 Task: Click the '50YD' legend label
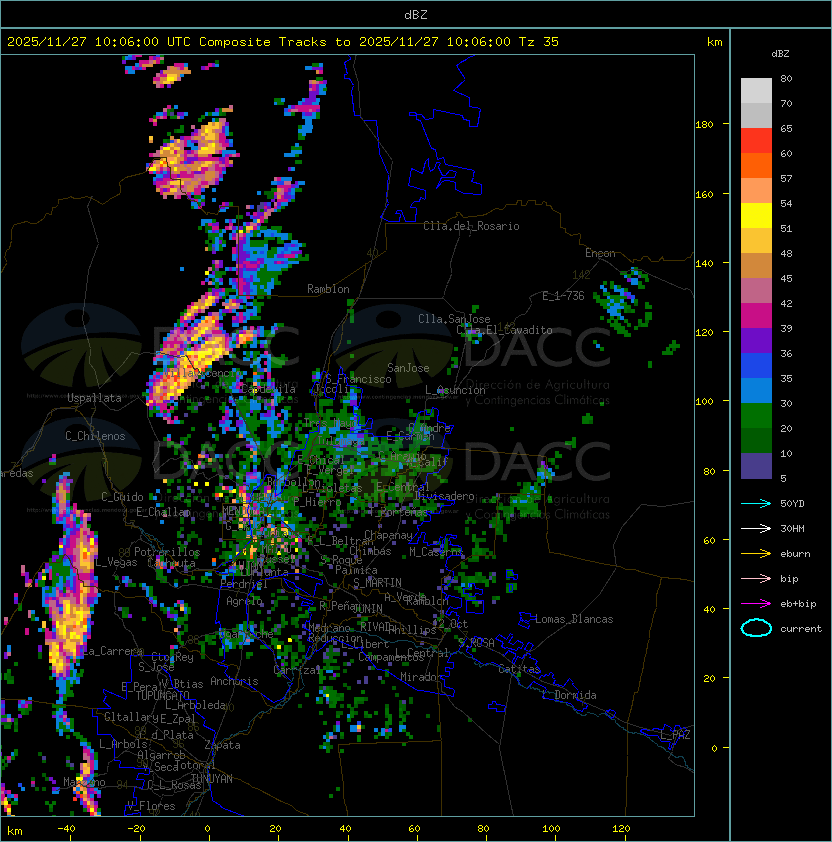(792, 503)
